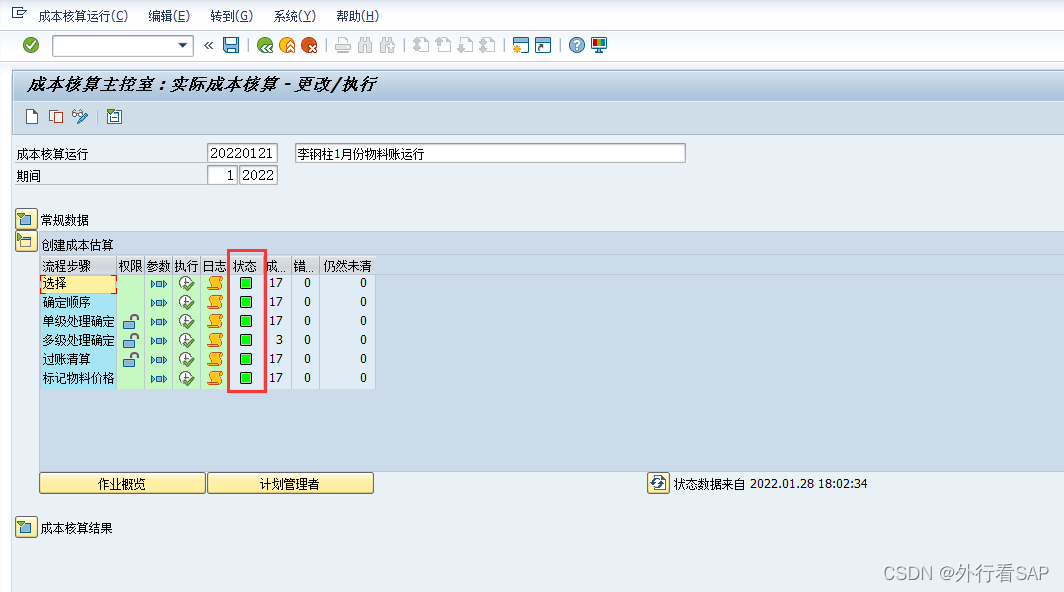
Task: Go to the first page icon
Action: pos(421,45)
